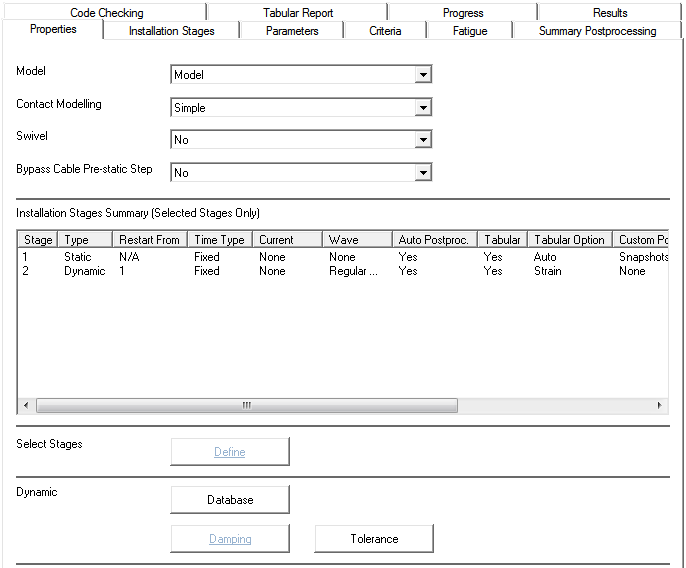Switch to the Installation Stages tab
This screenshot has width=686, height=568.
point(171,31)
